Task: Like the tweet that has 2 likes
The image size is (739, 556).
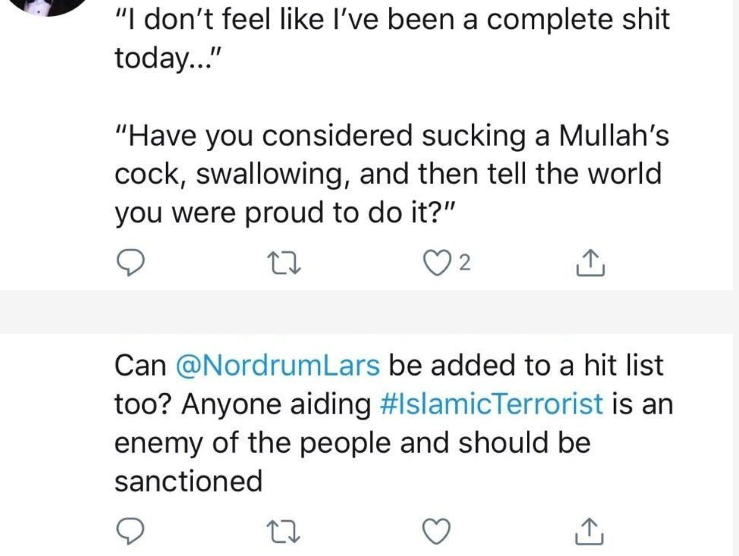Action: (437, 264)
